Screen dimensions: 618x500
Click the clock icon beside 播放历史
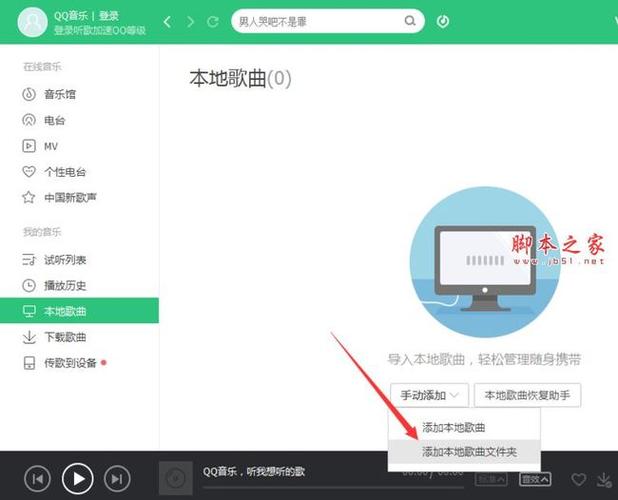(x=29, y=286)
